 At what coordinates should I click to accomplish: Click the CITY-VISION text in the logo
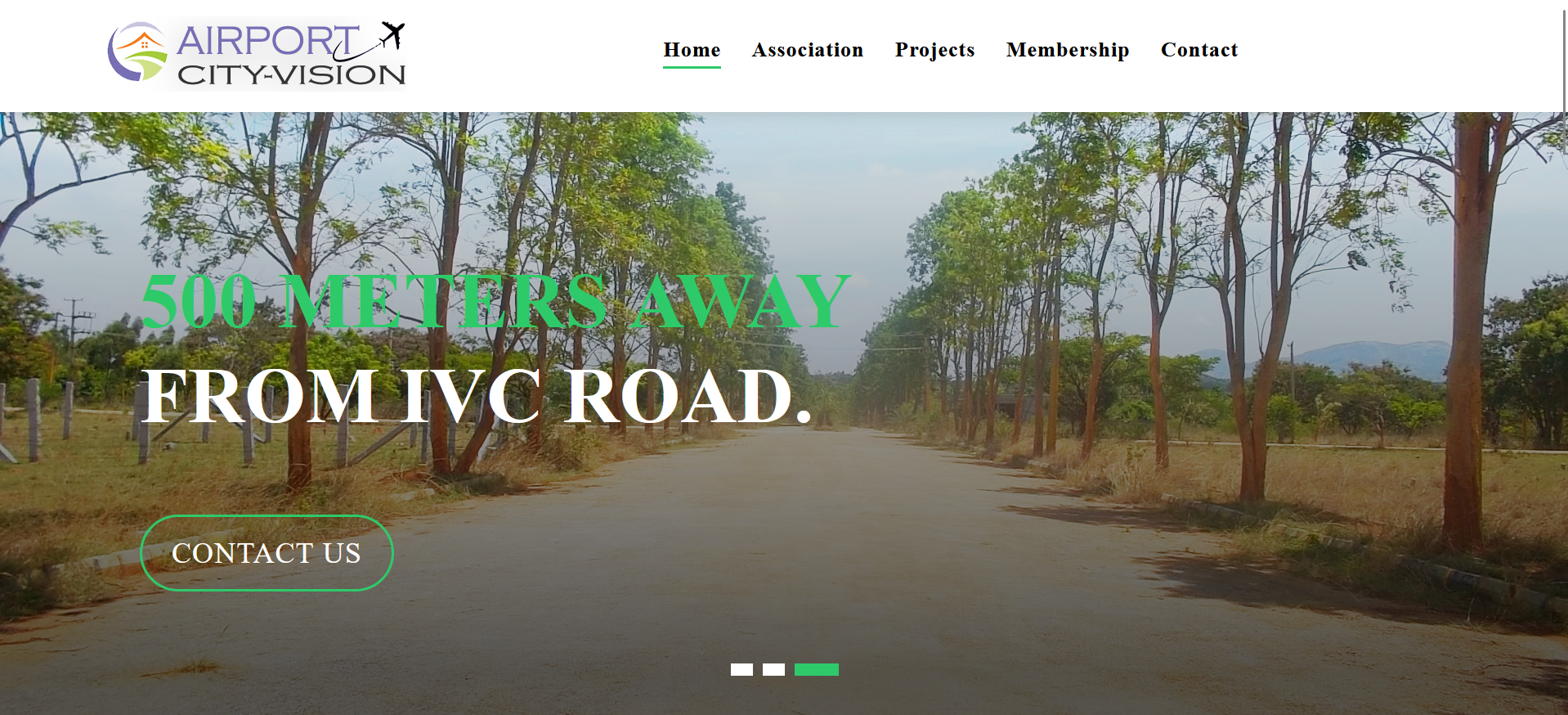291,74
